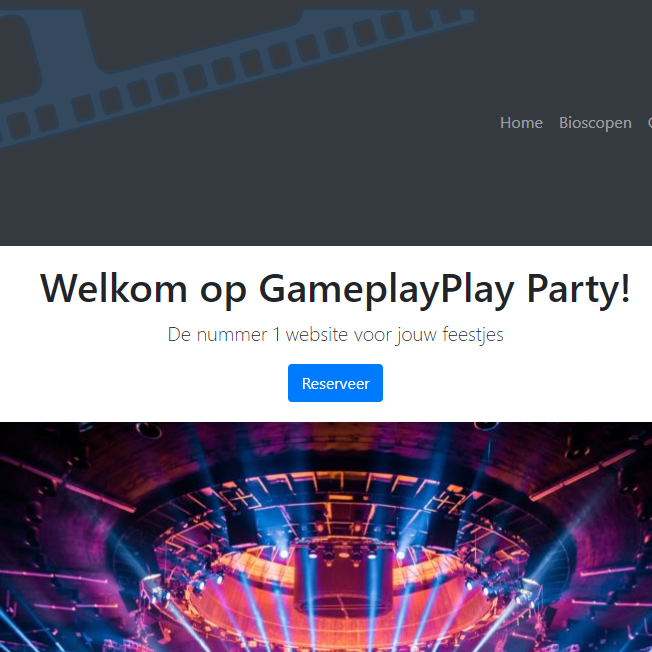
Task: Click the word 'Party!' in the heading
Action: point(578,289)
